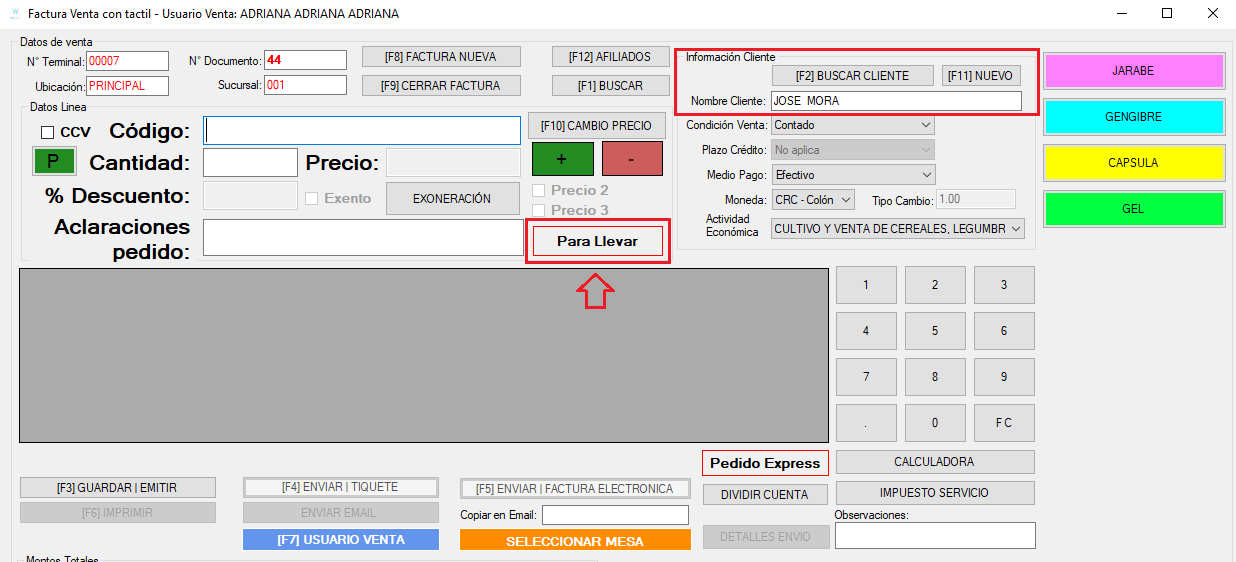
Task: Select the JARABE category button
Action: click(1133, 71)
